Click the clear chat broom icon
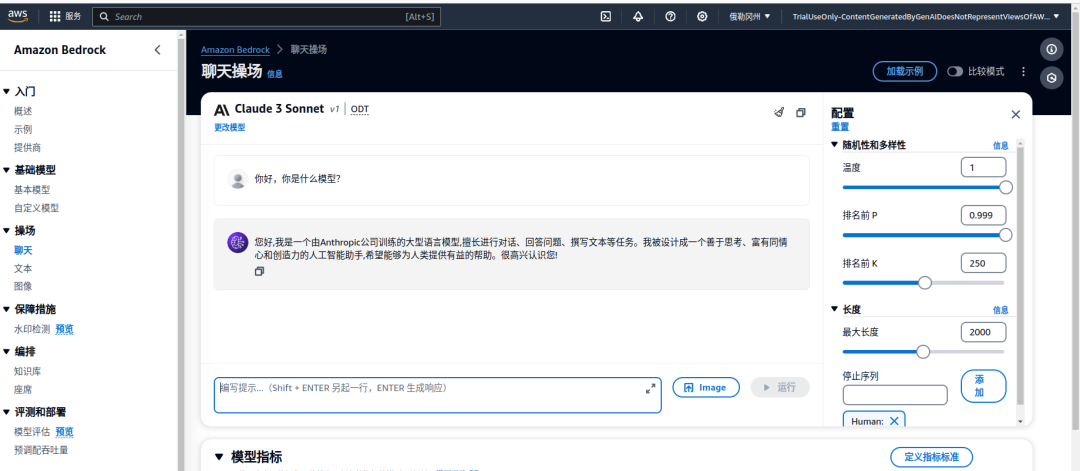1080x471 pixels. click(779, 113)
